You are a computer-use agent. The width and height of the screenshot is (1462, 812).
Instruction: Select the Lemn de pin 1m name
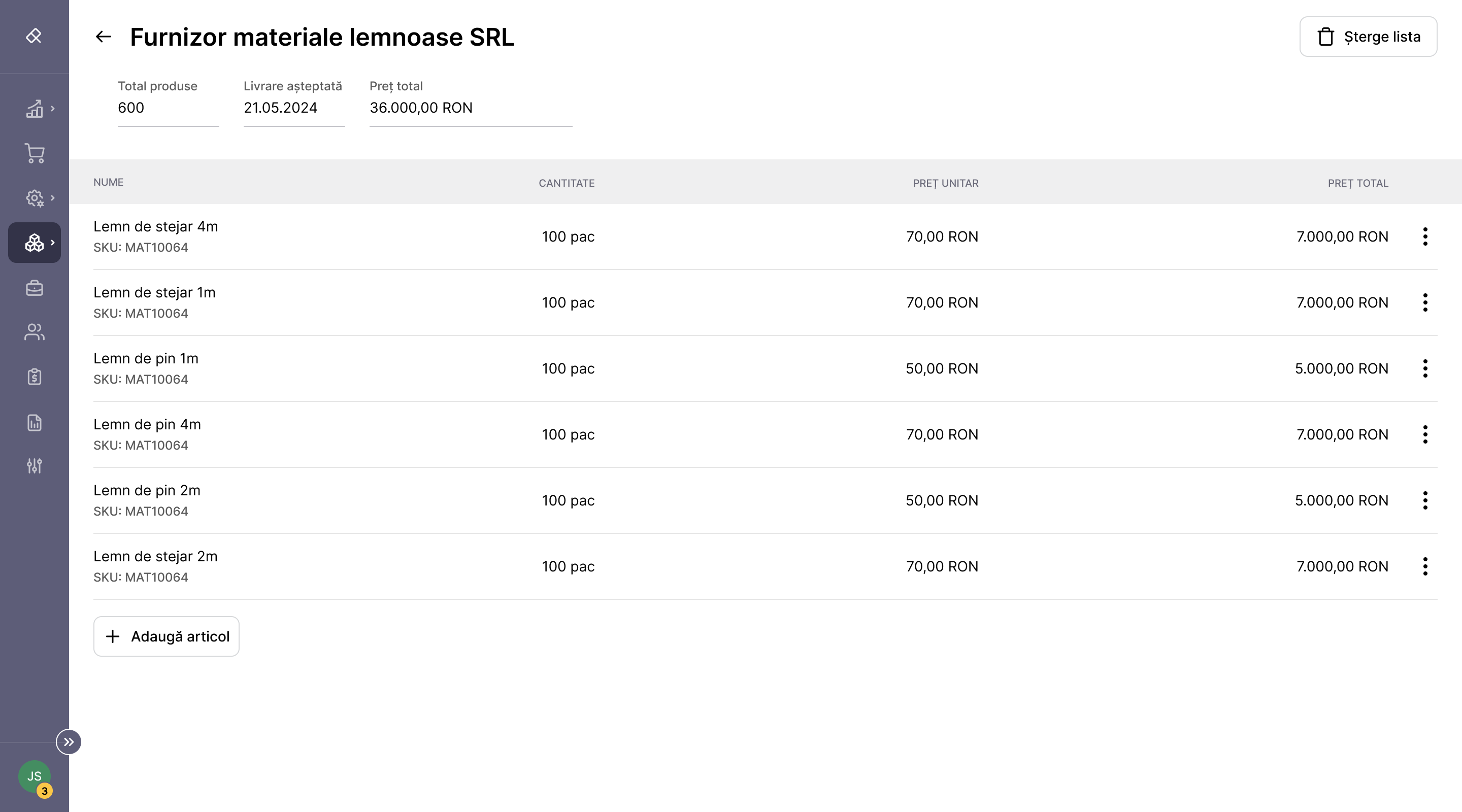146,358
